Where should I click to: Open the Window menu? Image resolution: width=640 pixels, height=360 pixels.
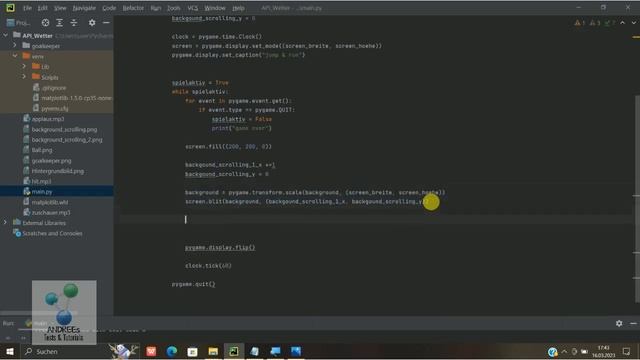click(215, 8)
